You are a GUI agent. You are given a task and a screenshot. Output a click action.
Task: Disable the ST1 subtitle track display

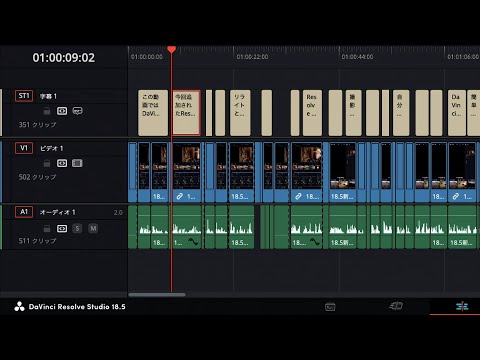[77, 111]
